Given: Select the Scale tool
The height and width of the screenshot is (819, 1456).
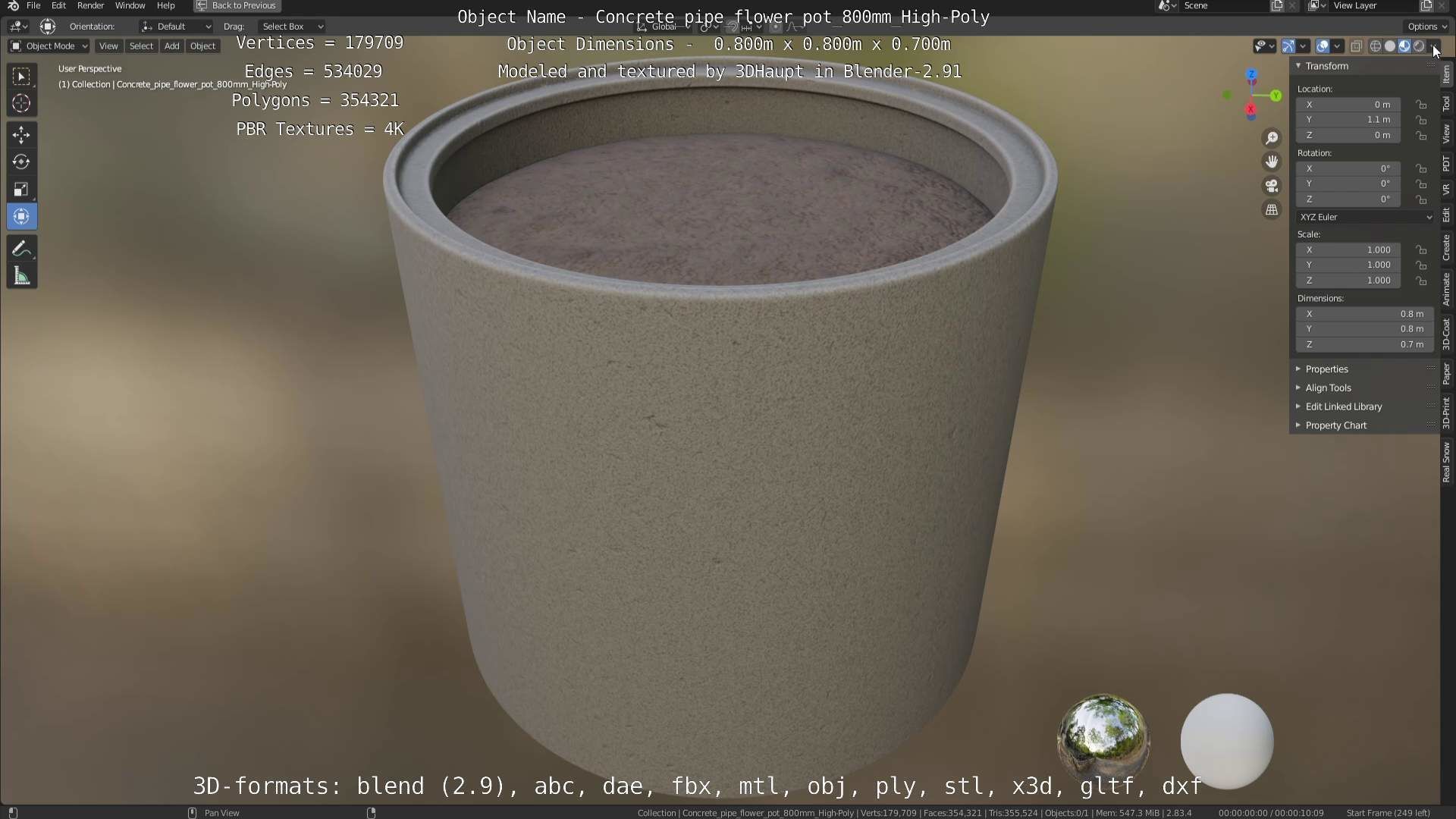Looking at the screenshot, I should [x=21, y=190].
